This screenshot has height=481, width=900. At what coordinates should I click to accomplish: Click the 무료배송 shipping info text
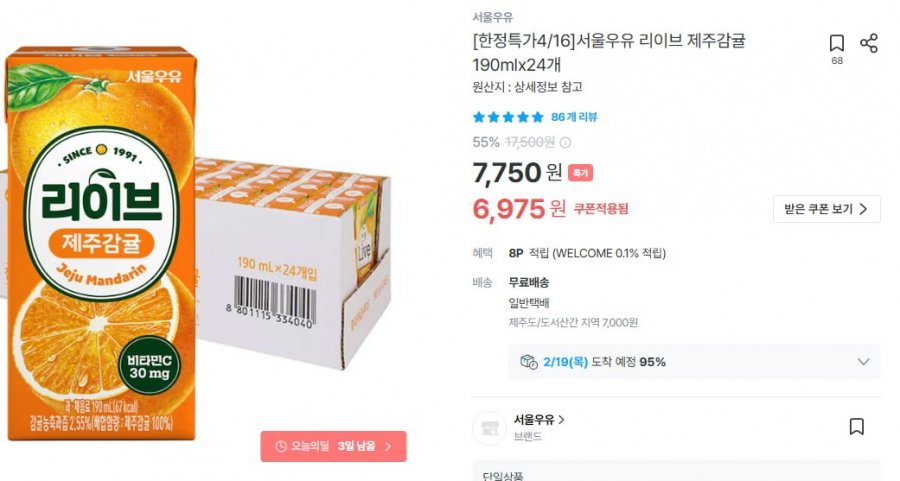[x=529, y=282]
